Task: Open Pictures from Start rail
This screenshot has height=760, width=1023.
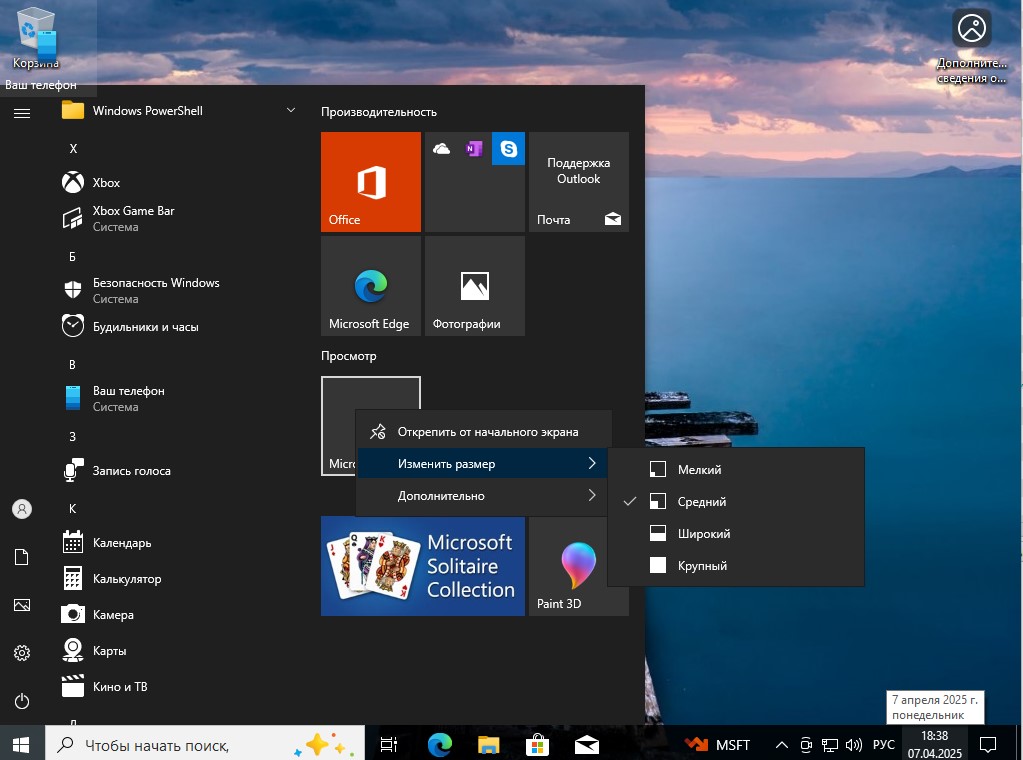Action: (x=22, y=605)
